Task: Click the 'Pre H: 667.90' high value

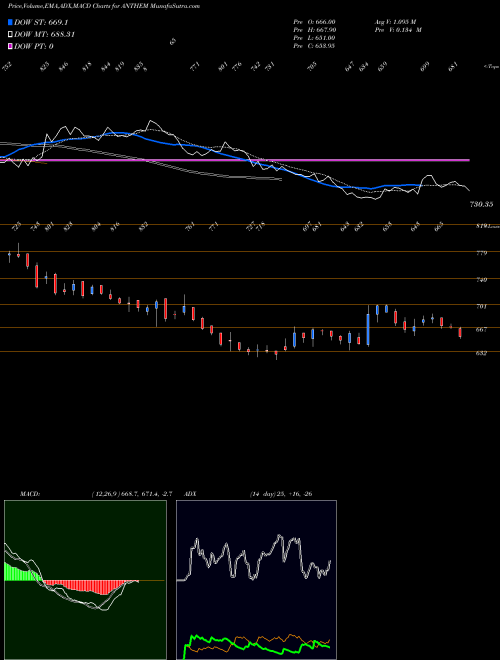Action: coord(314,30)
